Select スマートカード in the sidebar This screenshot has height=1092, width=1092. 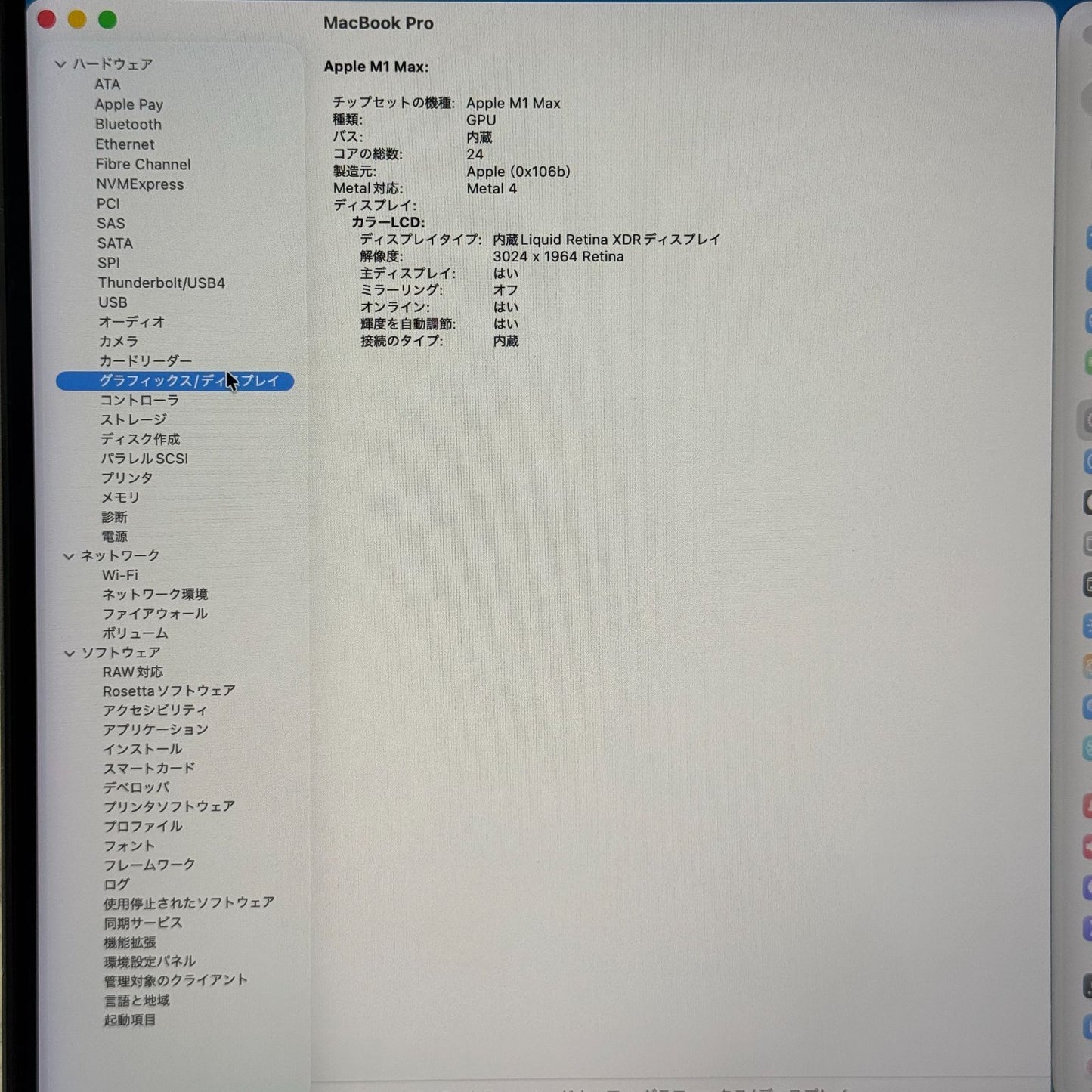pos(149,769)
